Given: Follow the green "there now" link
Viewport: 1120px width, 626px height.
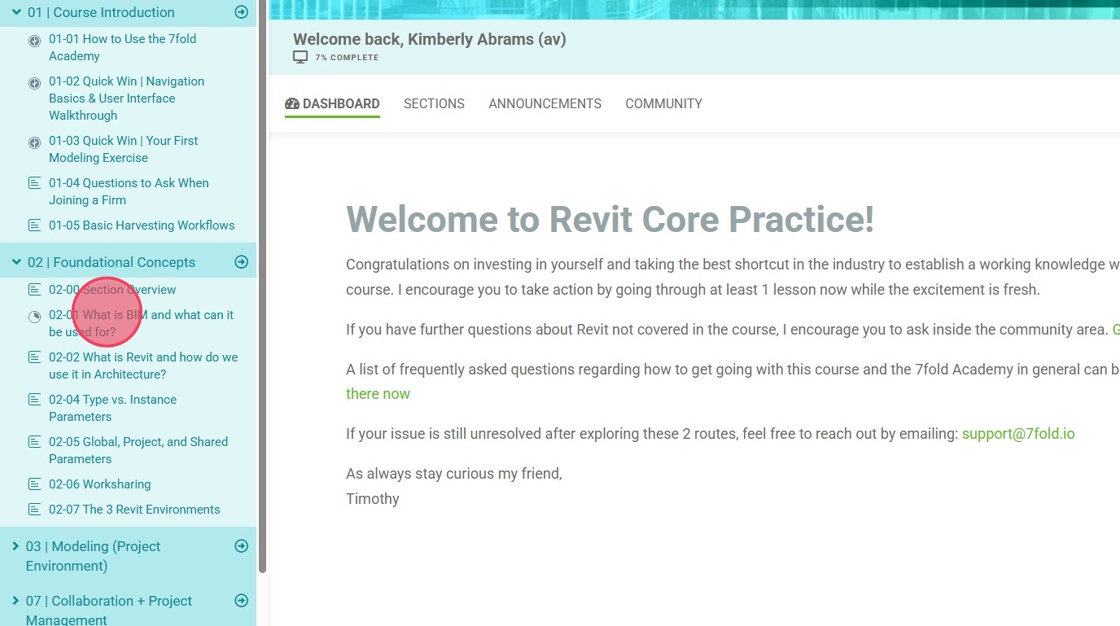Looking at the screenshot, I should click(378, 394).
